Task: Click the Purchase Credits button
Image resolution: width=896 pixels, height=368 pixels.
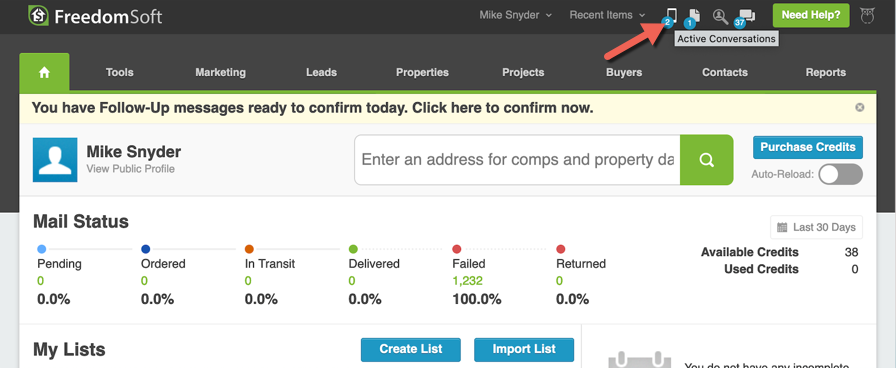Action: [x=808, y=147]
